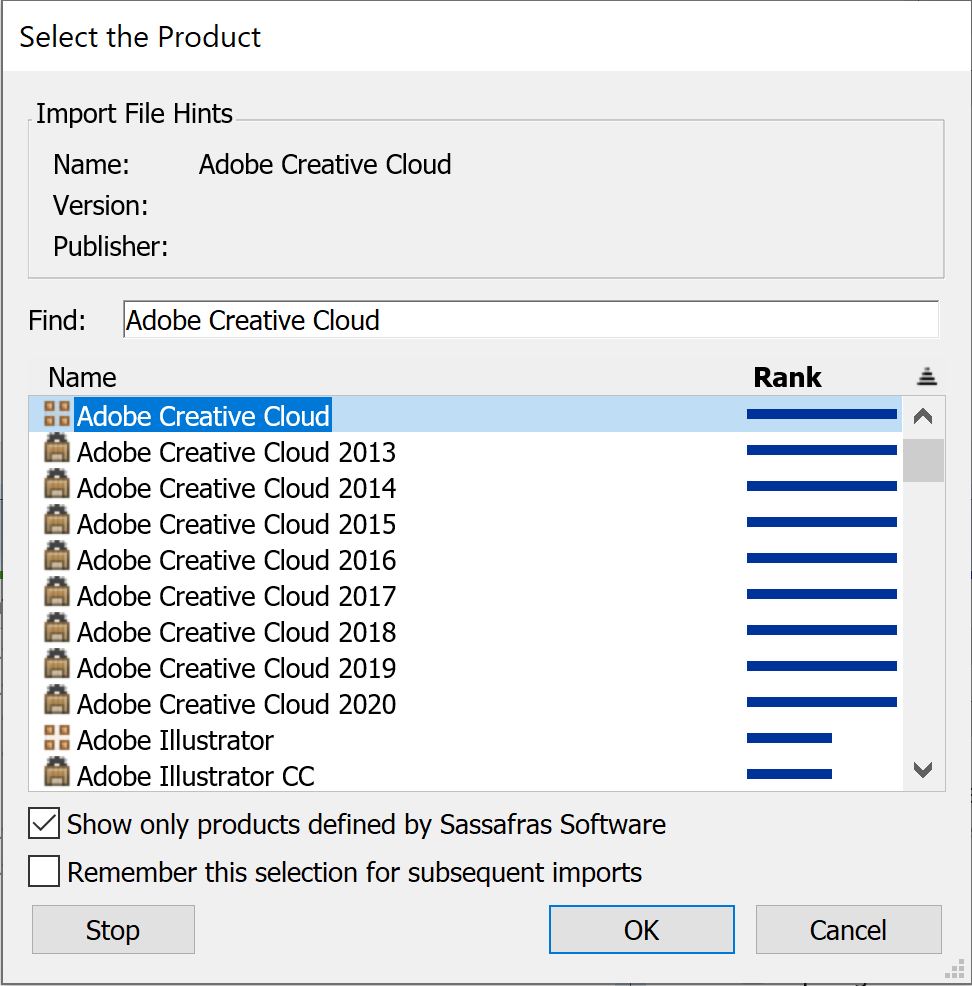The height and width of the screenshot is (986, 972).
Task: Click the sort indicator icon next to Rank
Action: [x=927, y=377]
